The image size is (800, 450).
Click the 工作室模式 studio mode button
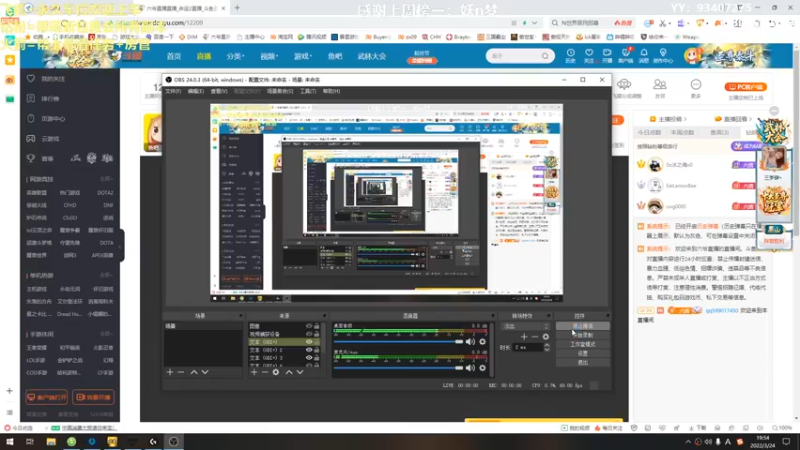click(583, 344)
